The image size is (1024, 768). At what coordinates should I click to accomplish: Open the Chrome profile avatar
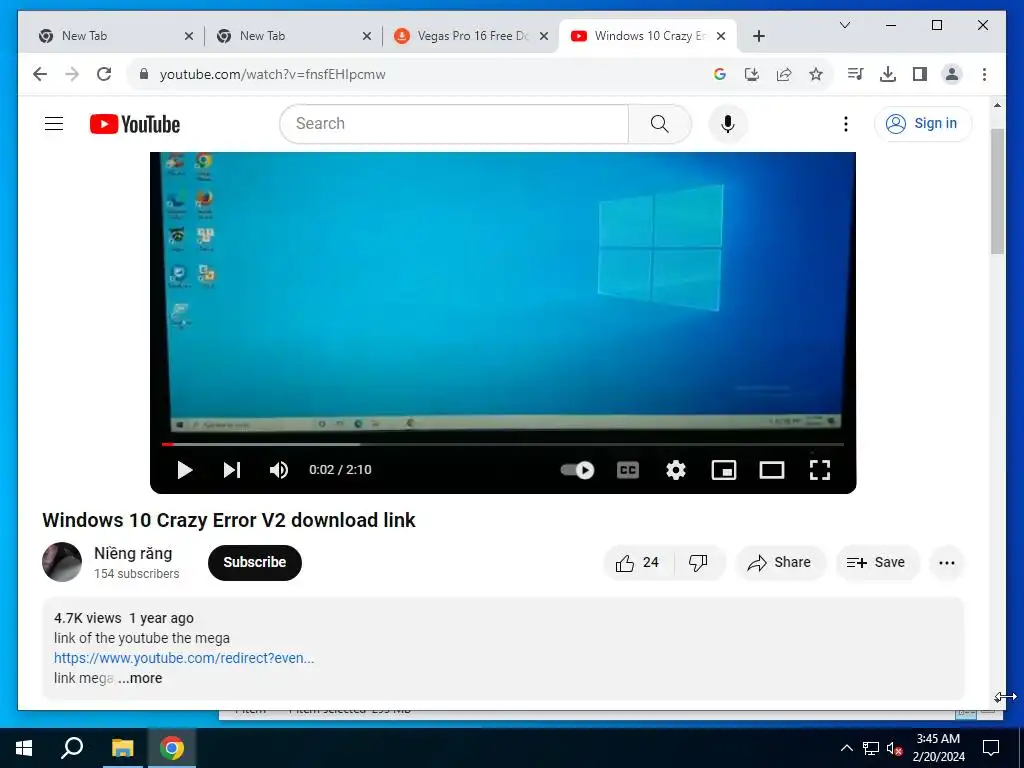(952, 74)
